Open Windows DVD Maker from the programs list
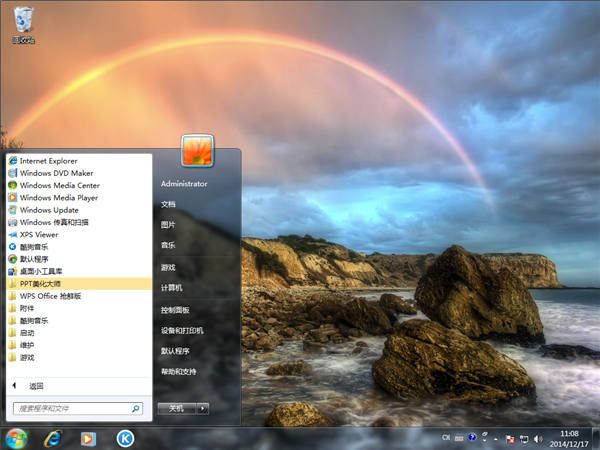The width and height of the screenshot is (600, 450). (55, 173)
